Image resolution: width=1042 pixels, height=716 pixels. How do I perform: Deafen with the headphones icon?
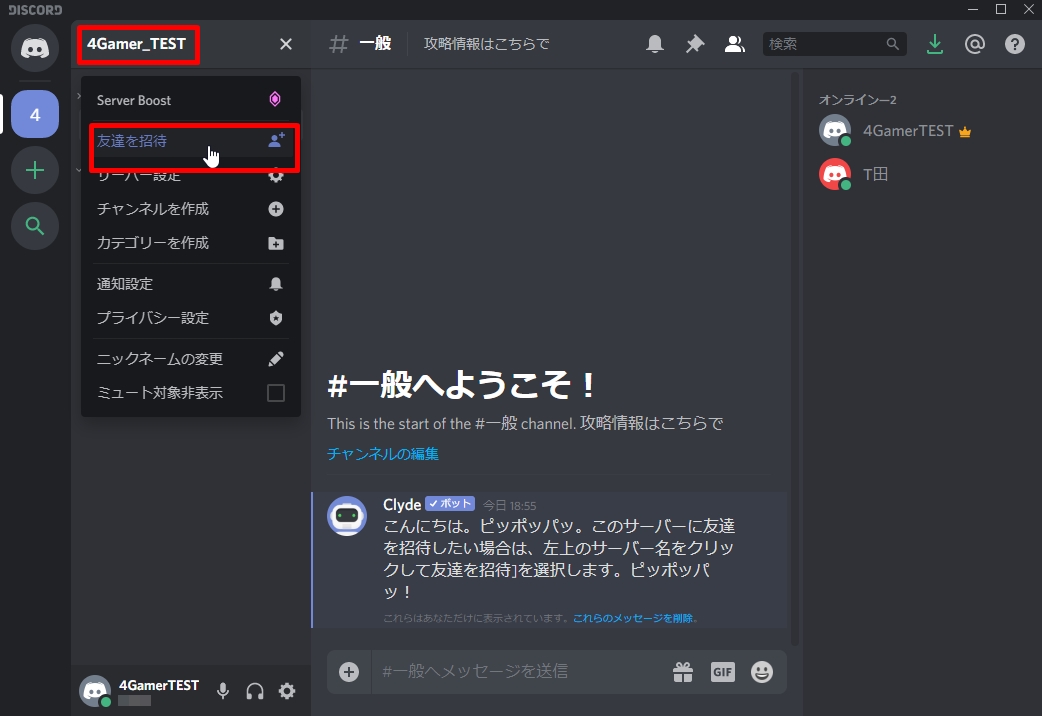tap(255, 691)
